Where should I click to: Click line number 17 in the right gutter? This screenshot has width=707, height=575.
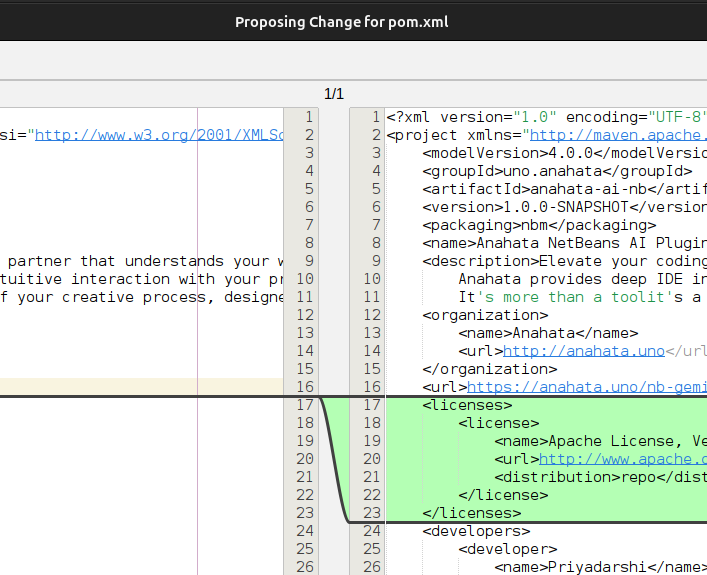372,405
